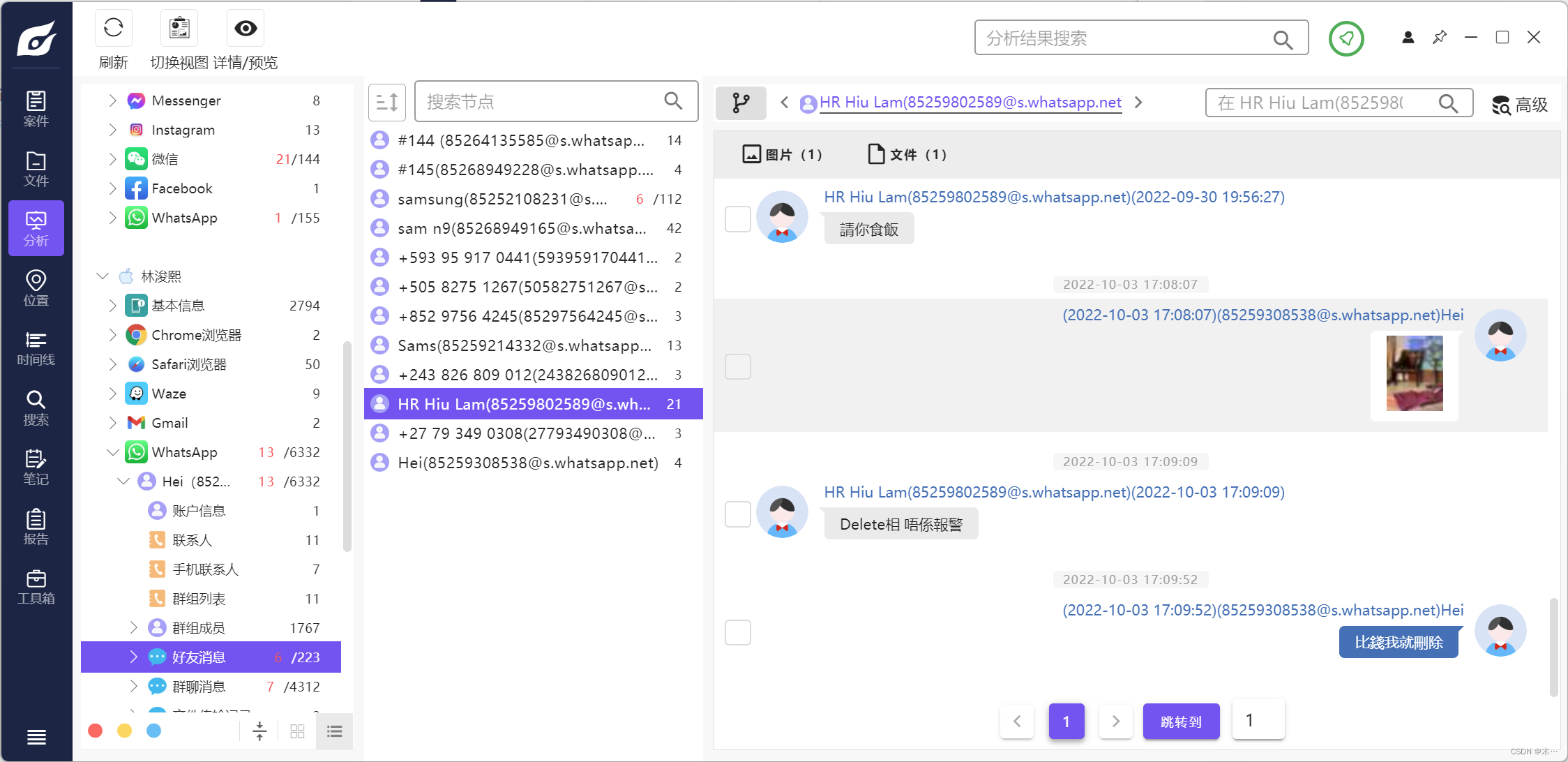Screen dimensions: 1568x762
Task: Open the Location (位置) sidebar icon
Action: point(36,288)
